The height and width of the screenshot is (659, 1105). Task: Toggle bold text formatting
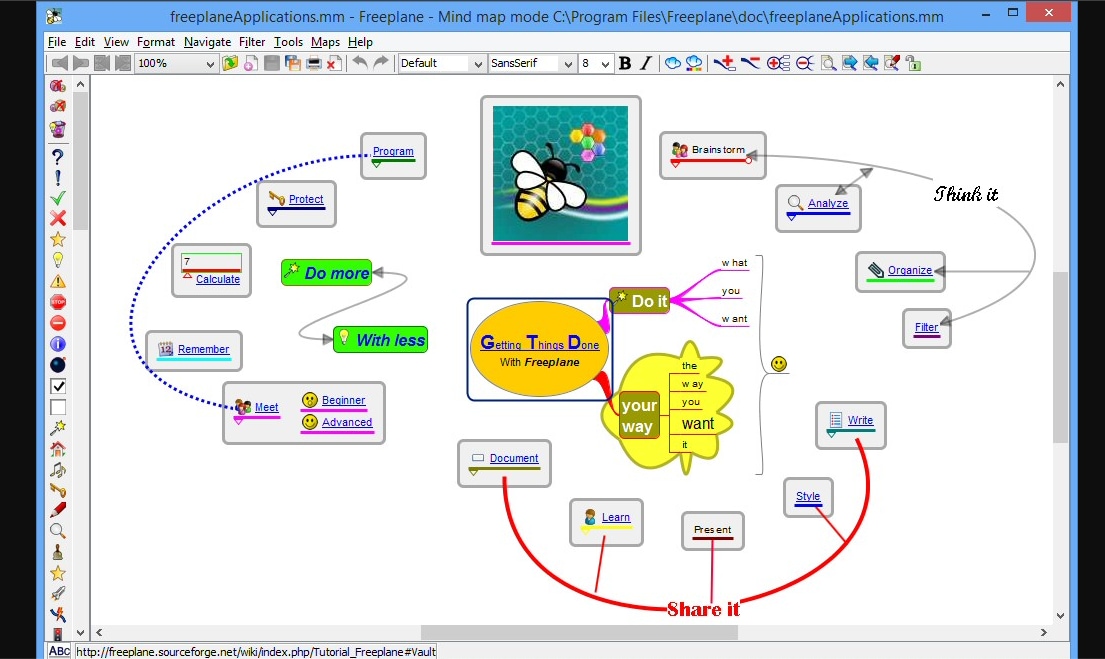pyautogui.click(x=624, y=63)
